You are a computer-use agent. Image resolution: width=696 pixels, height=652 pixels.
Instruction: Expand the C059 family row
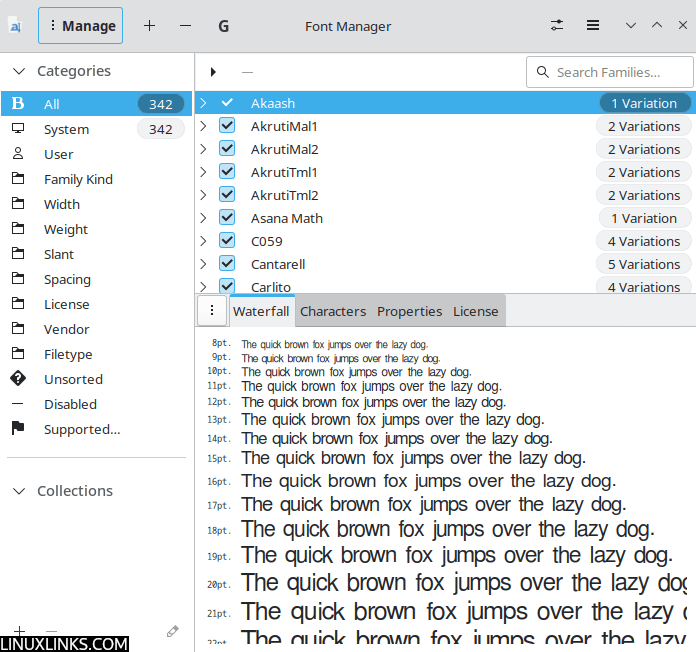coord(203,241)
